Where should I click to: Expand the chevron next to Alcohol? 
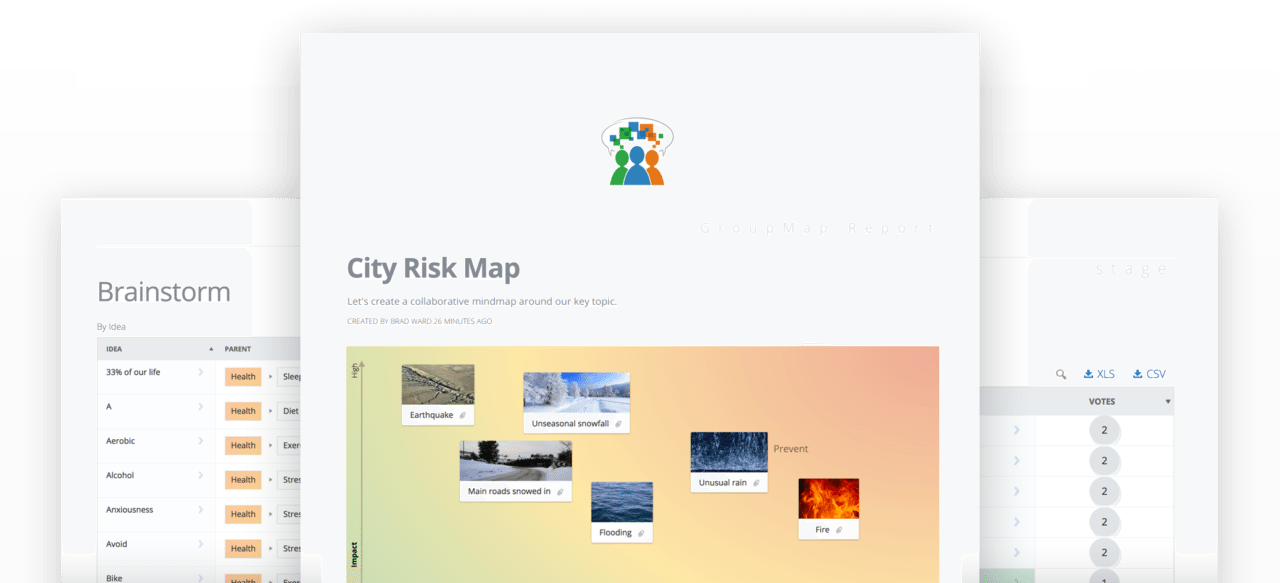200,475
